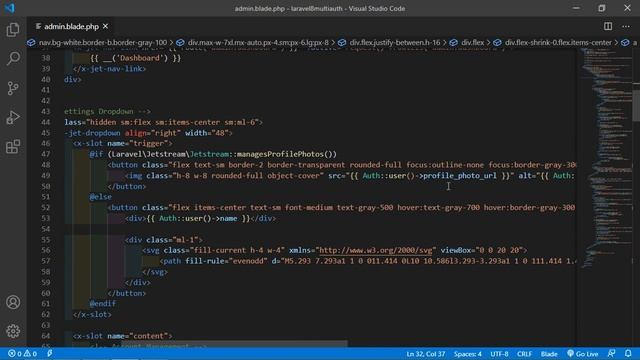Click x-slot name="trigger" on line 46
Viewport: 640px width, 360px height.
(122, 144)
